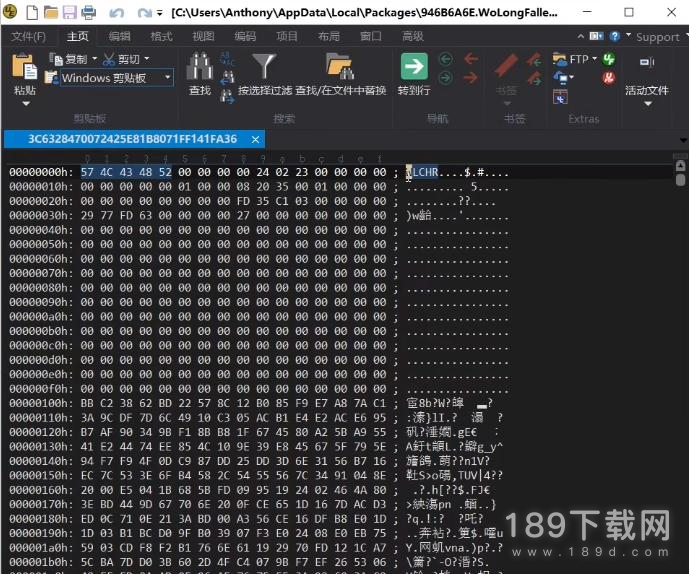
Task: Click the Find (查找) binoculars icon
Action: click(x=200, y=68)
